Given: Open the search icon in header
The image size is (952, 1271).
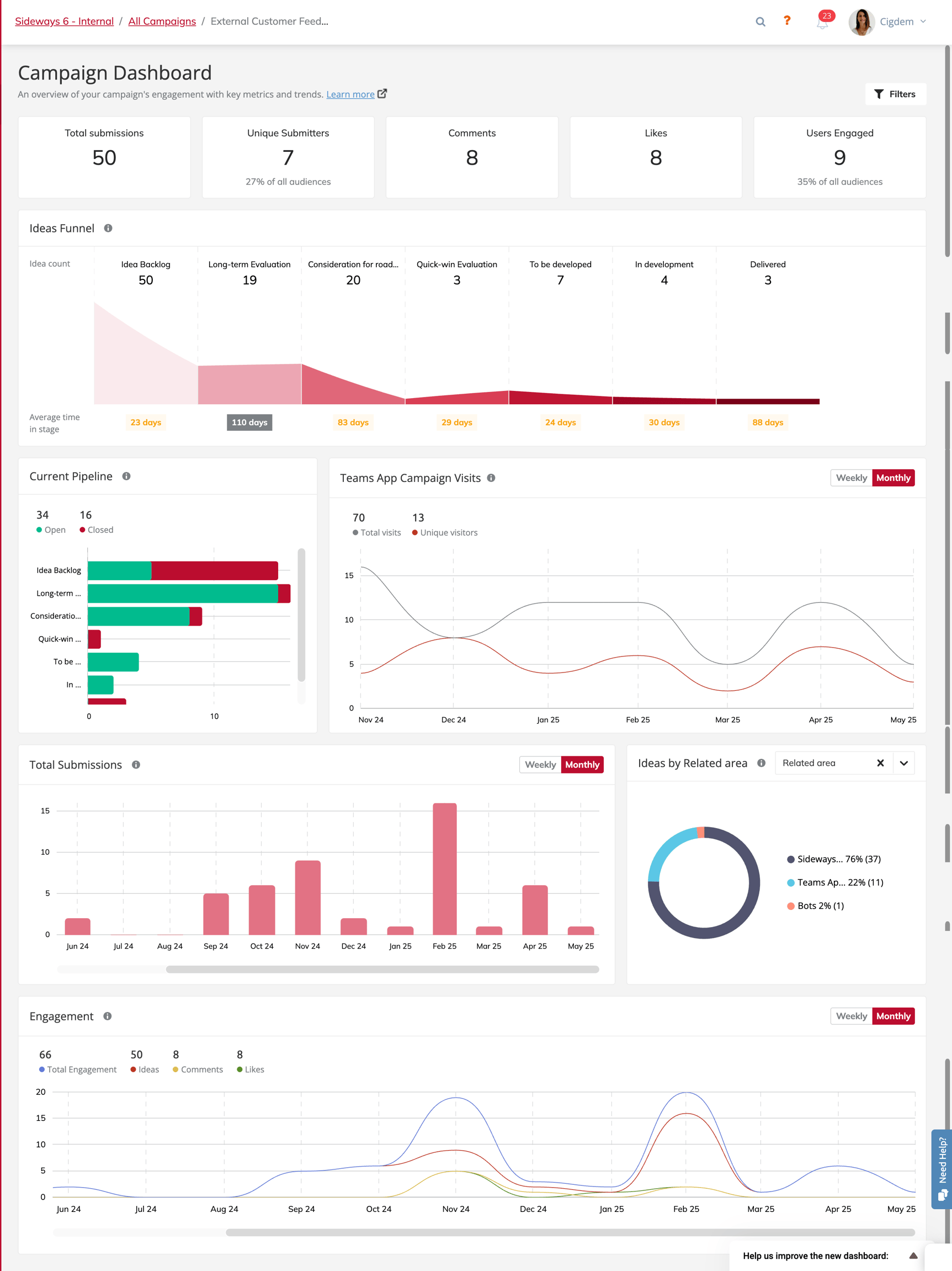Looking at the screenshot, I should [x=760, y=22].
